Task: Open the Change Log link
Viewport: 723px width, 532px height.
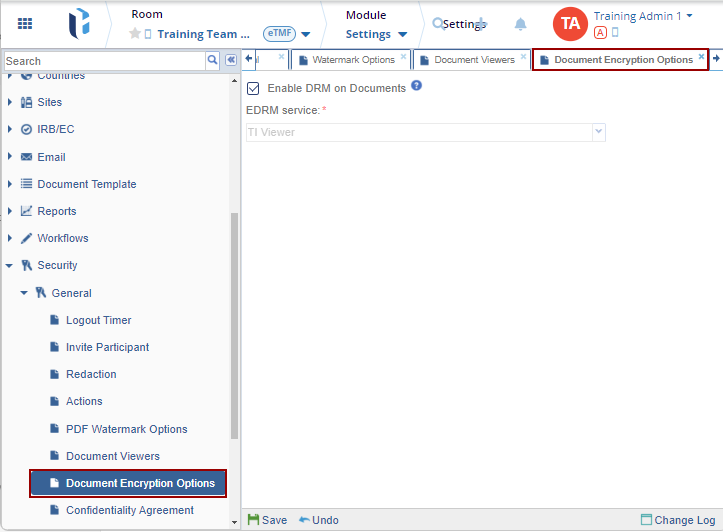Action: [678, 520]
